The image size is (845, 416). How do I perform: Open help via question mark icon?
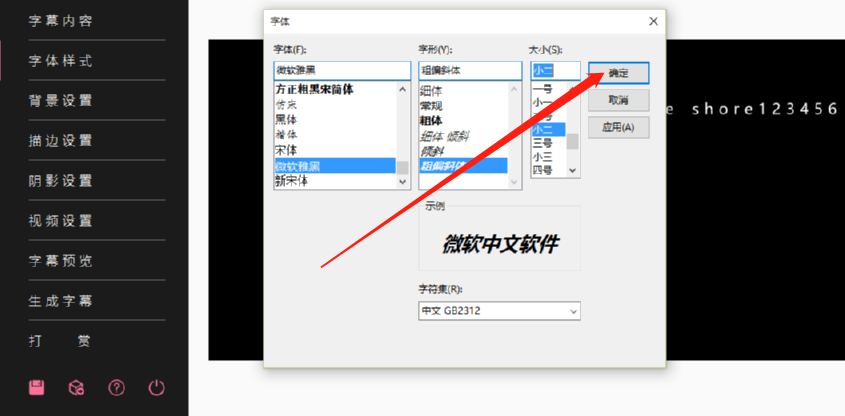[116, 387]
